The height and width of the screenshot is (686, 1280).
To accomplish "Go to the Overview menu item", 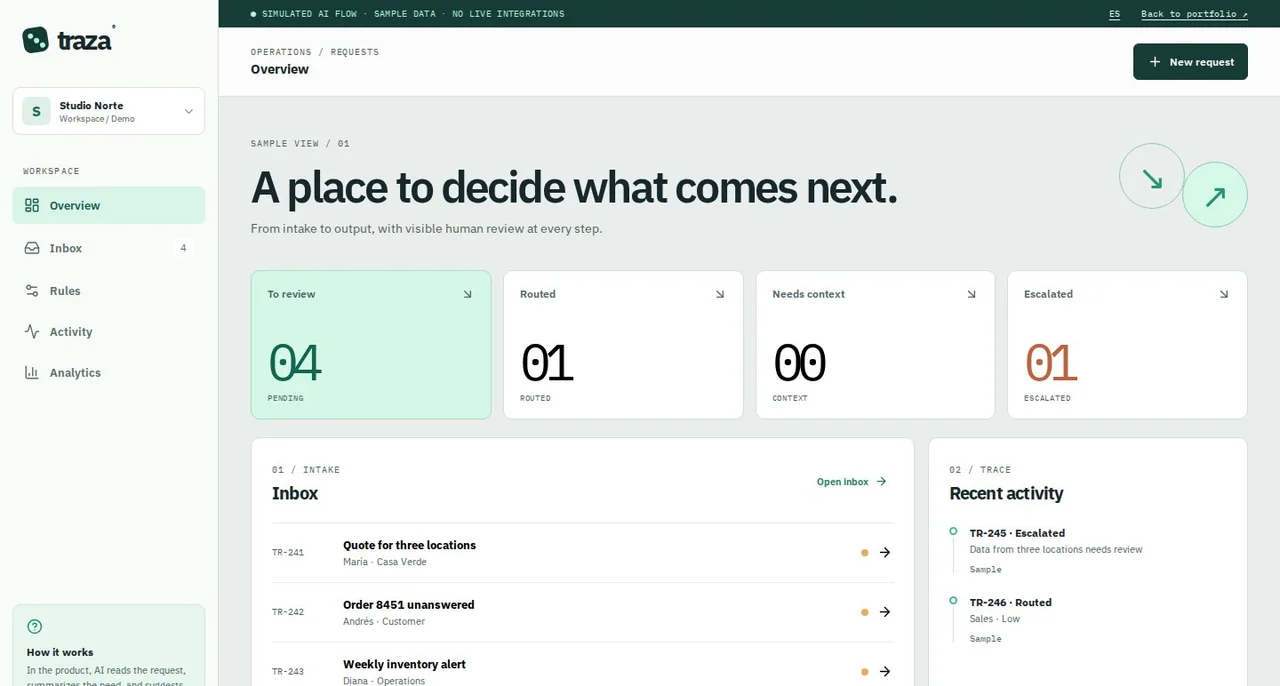I will (109, 205).
